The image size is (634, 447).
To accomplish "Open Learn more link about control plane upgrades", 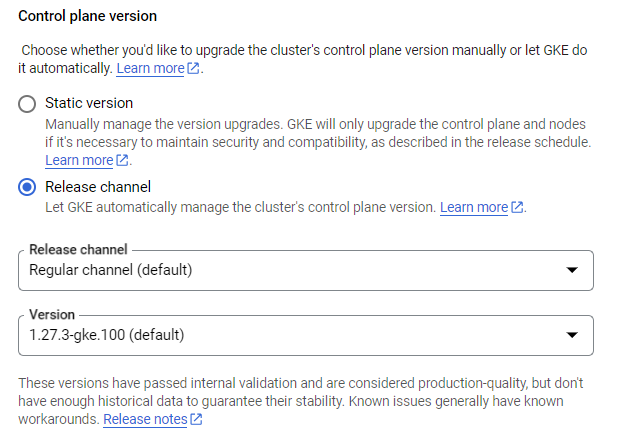I will point(150,69).
